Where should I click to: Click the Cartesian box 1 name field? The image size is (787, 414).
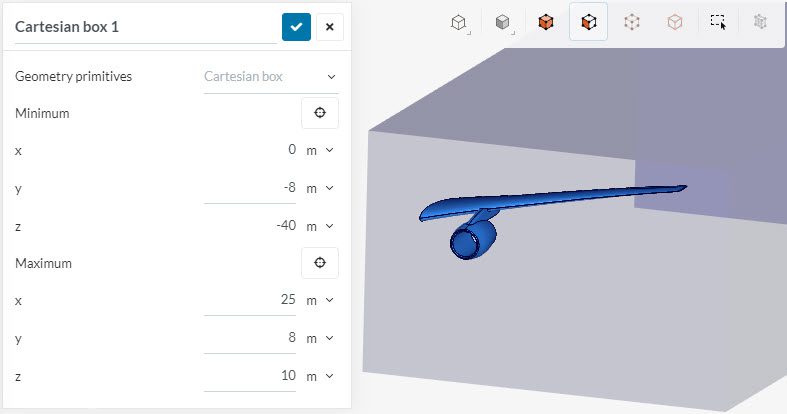[x=146, y=27]
